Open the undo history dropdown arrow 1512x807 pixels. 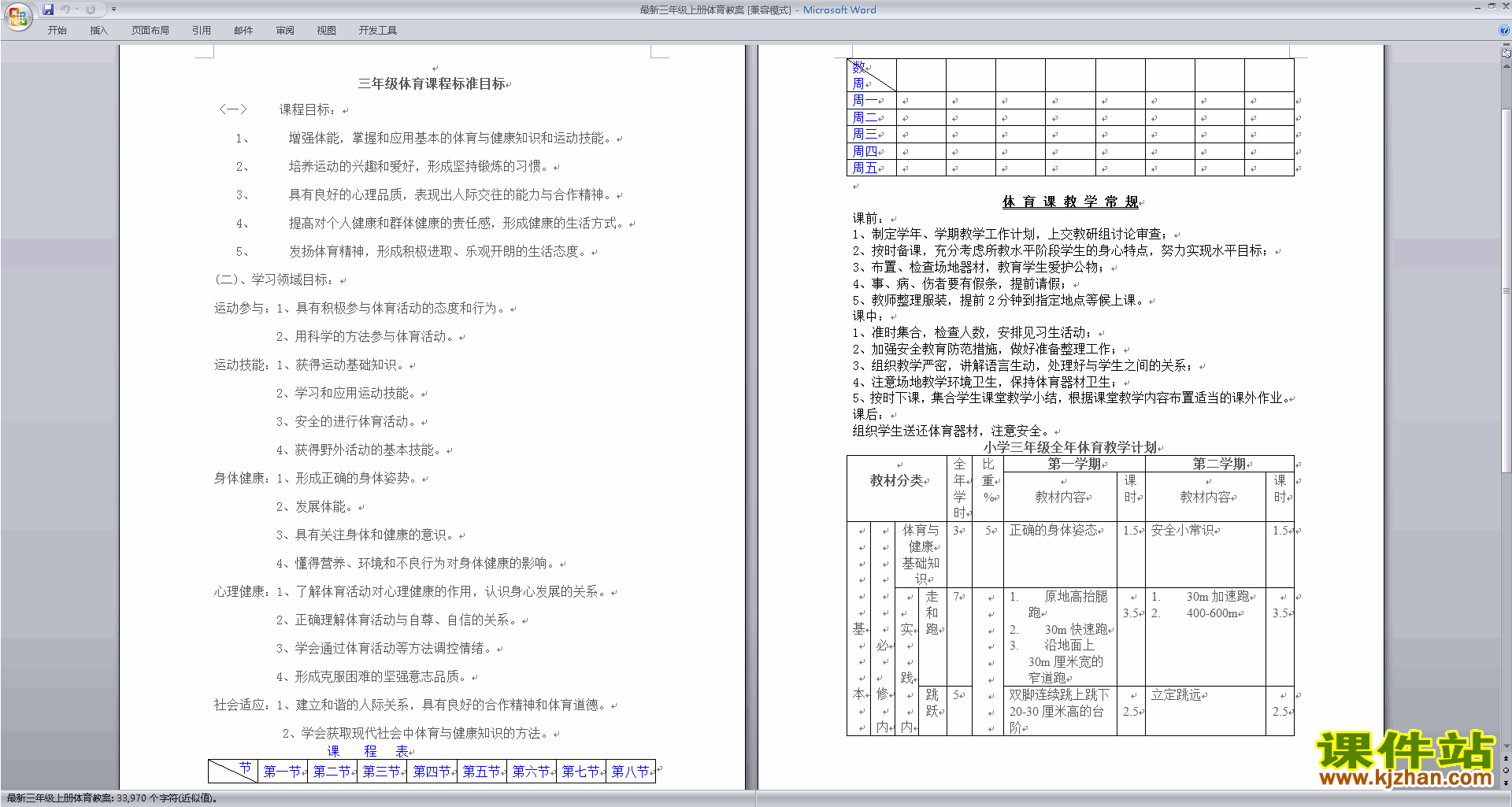(76, 9)
